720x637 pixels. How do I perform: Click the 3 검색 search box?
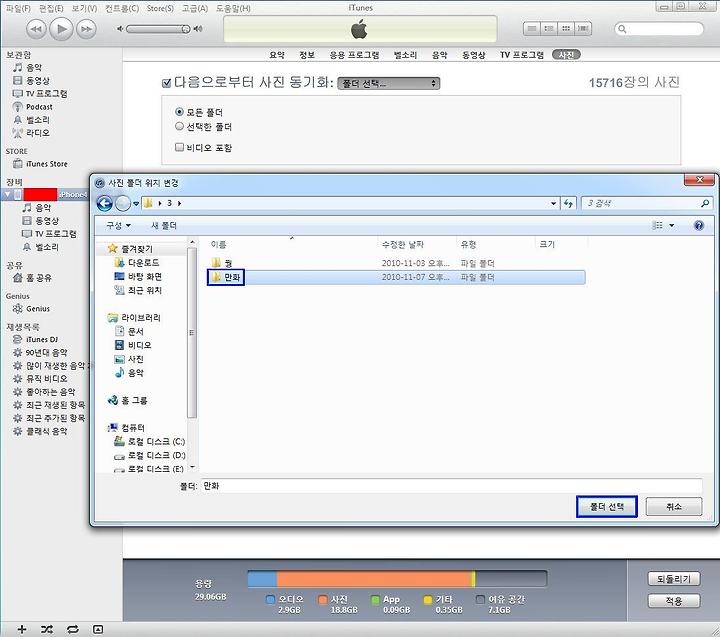pos(647,203)
